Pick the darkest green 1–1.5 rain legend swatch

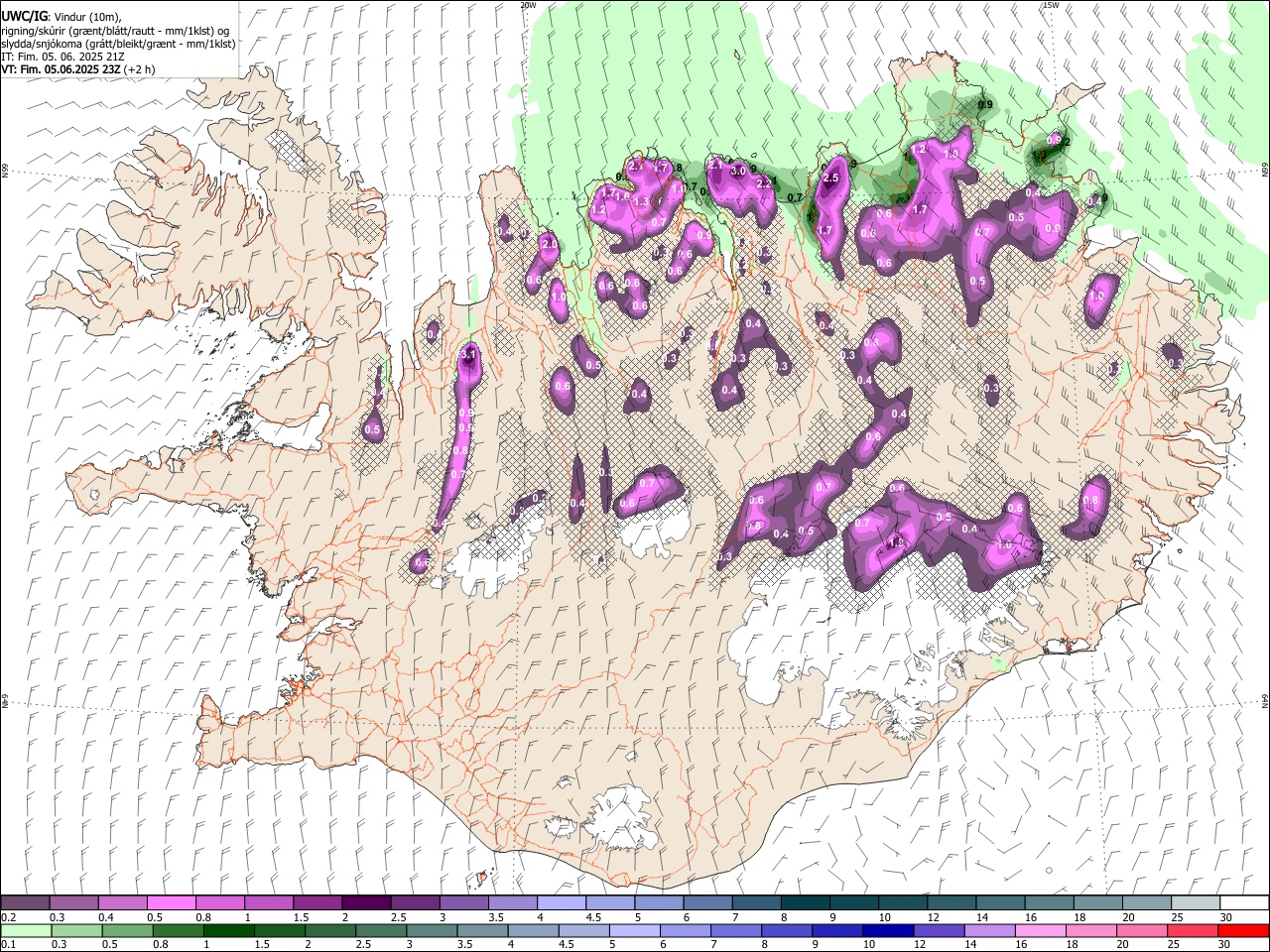tap(228, 930)
